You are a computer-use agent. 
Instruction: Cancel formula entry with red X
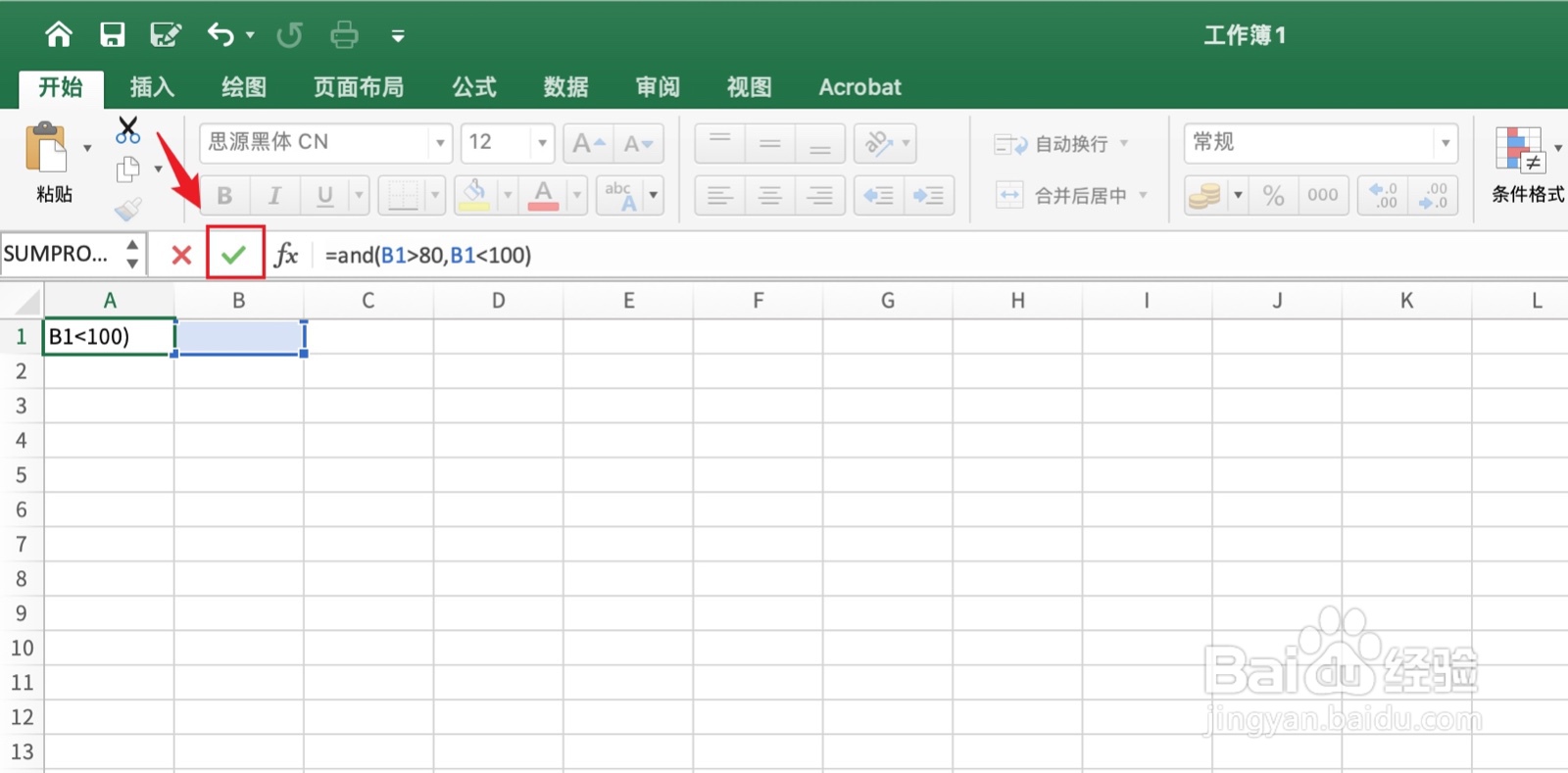coord(181,256)
